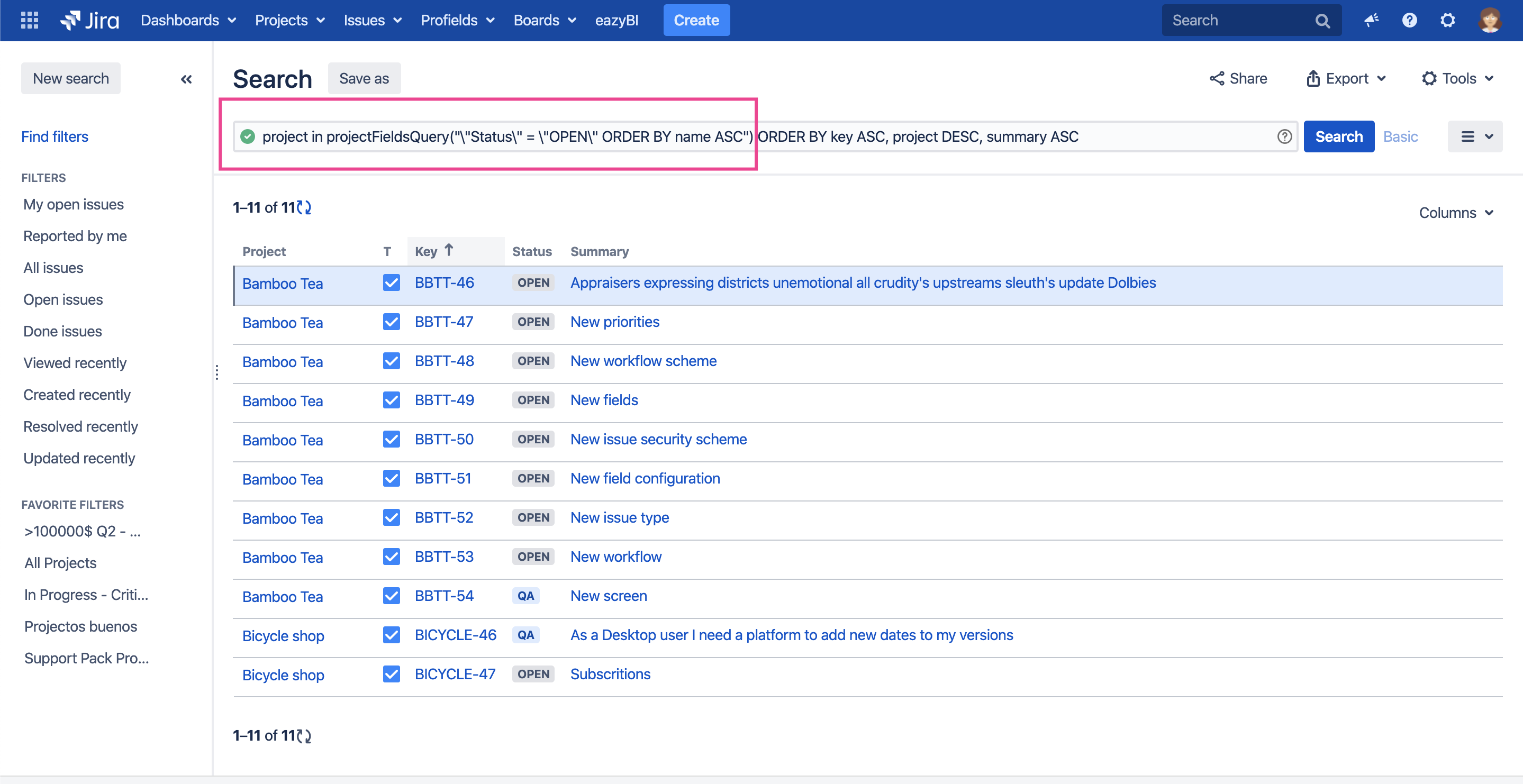The image size is (1523, 784).
Task: Click the blue Search button
Action: click(x=1338, y=136)
